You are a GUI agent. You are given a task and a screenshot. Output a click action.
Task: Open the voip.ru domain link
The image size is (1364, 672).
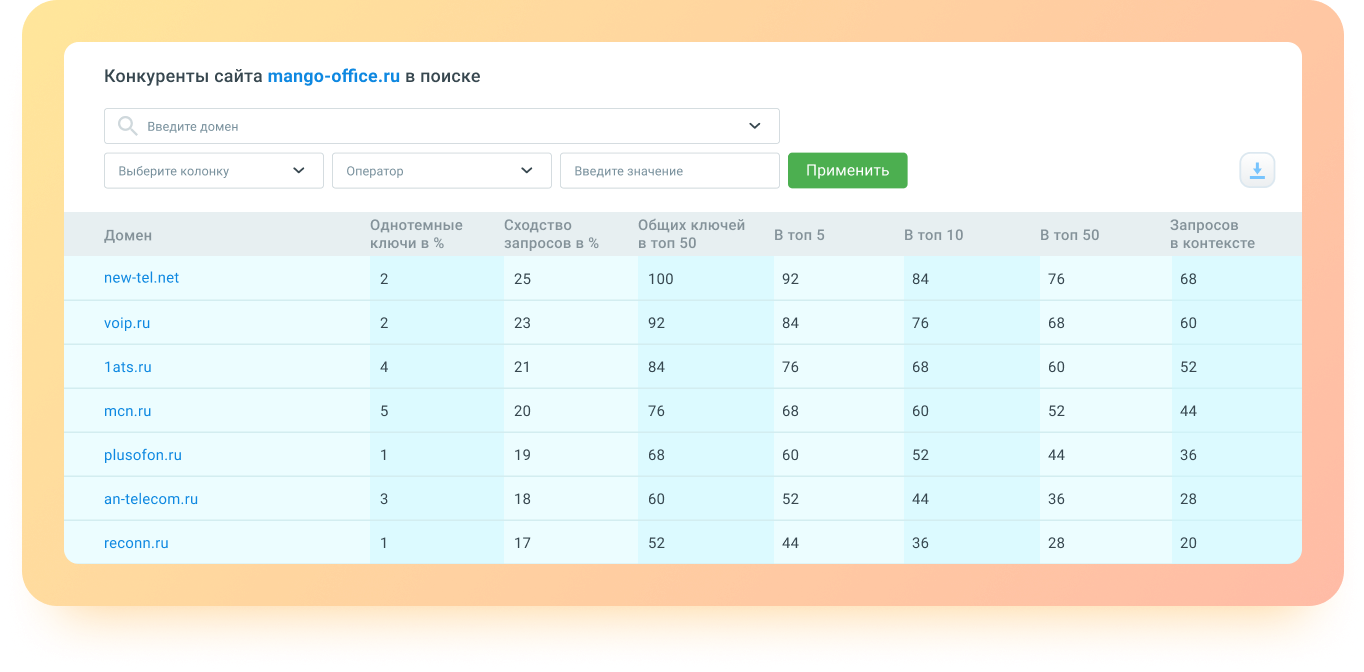127,323
